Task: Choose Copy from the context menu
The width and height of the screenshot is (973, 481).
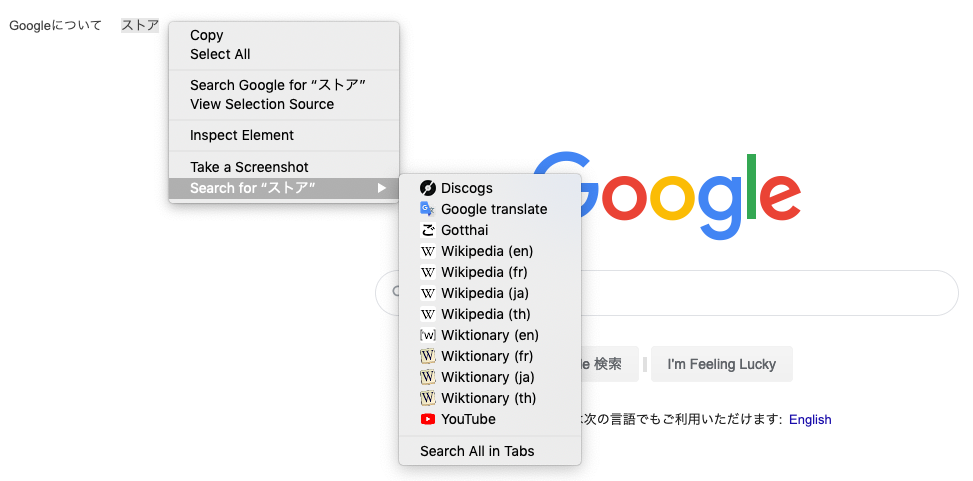Action: click(x=207, y=35)
